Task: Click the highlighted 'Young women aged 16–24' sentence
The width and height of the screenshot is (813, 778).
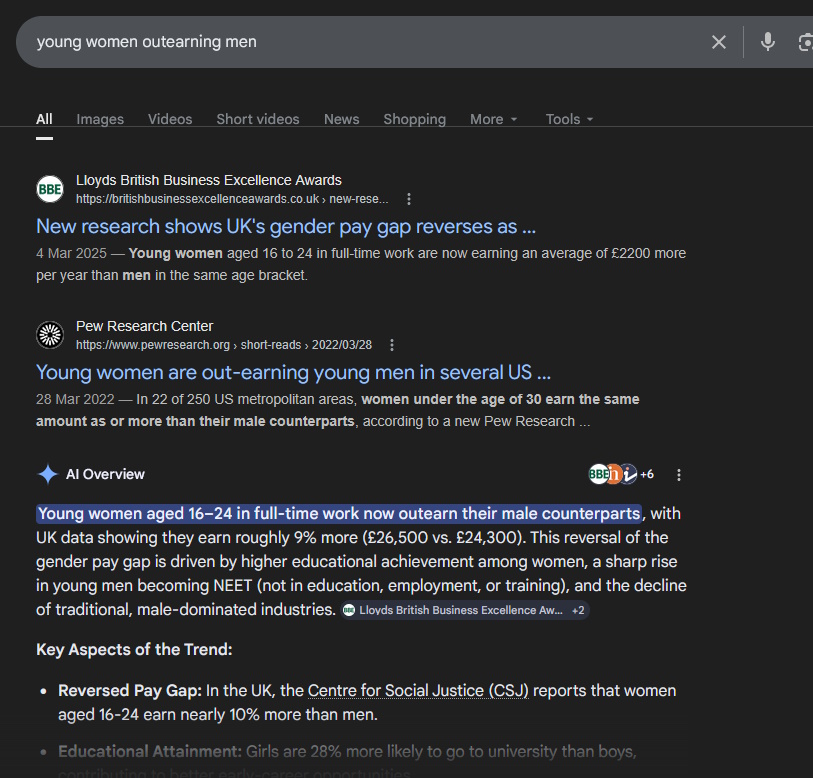Action: [x=339, y=513]
